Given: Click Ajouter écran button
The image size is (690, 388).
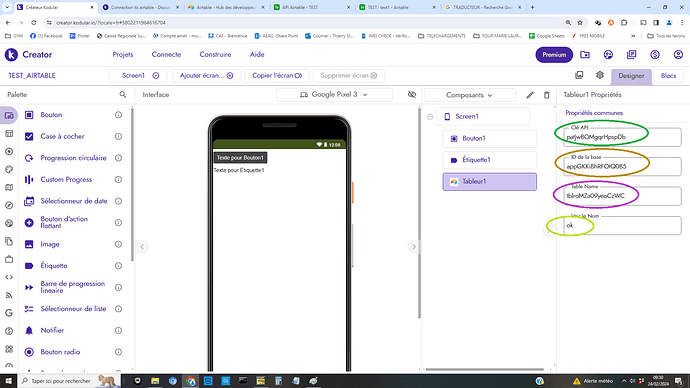Looking at the screenshot, I should [x=206, y=76].
